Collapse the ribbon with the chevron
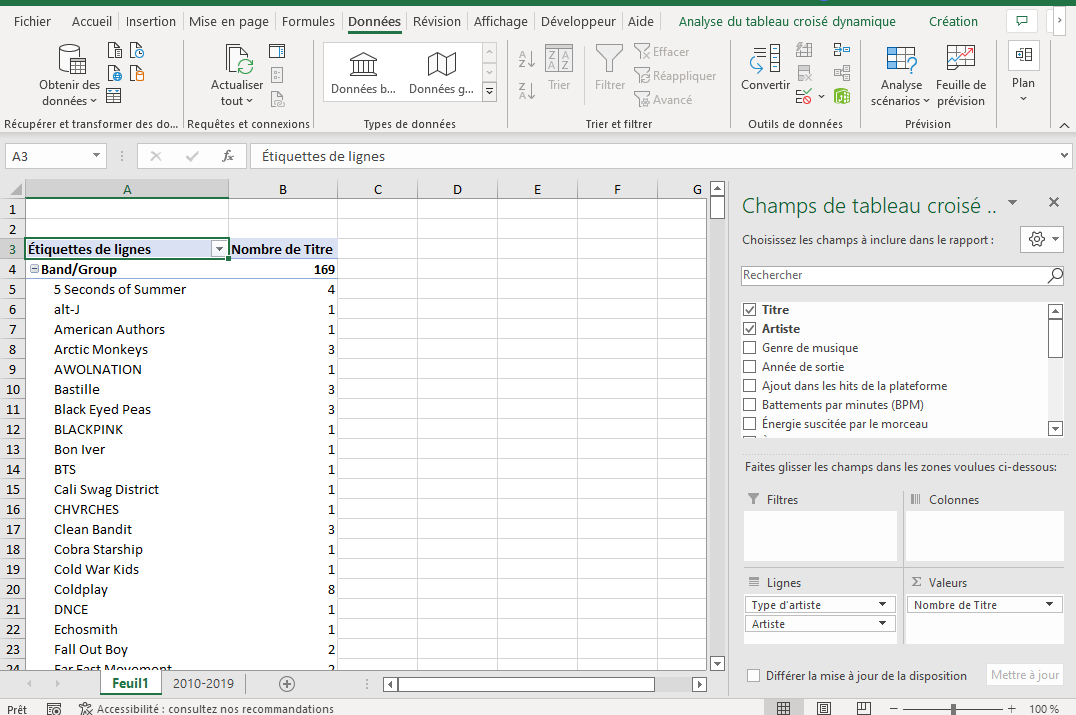The image size is (1076, 715). tap(1064, 125)
